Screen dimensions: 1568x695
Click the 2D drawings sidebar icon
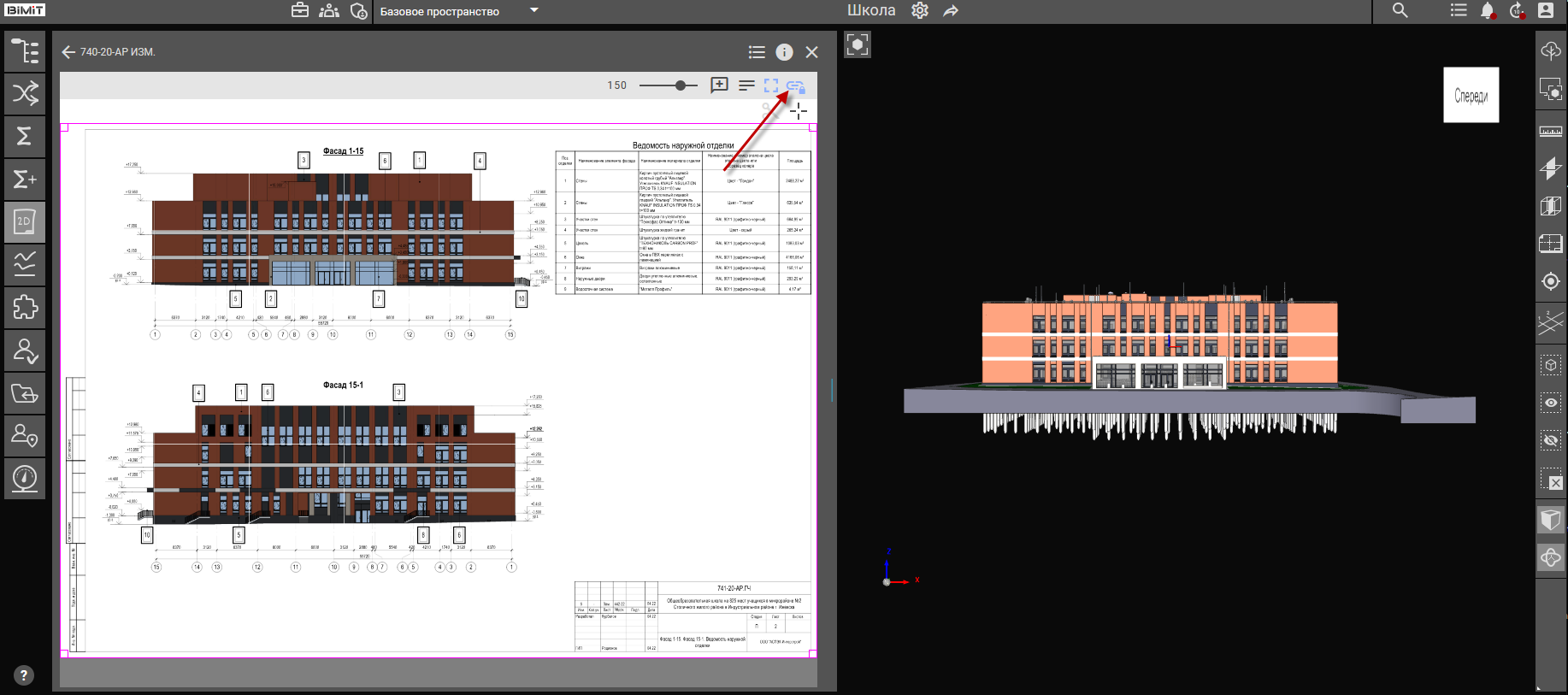25,222
